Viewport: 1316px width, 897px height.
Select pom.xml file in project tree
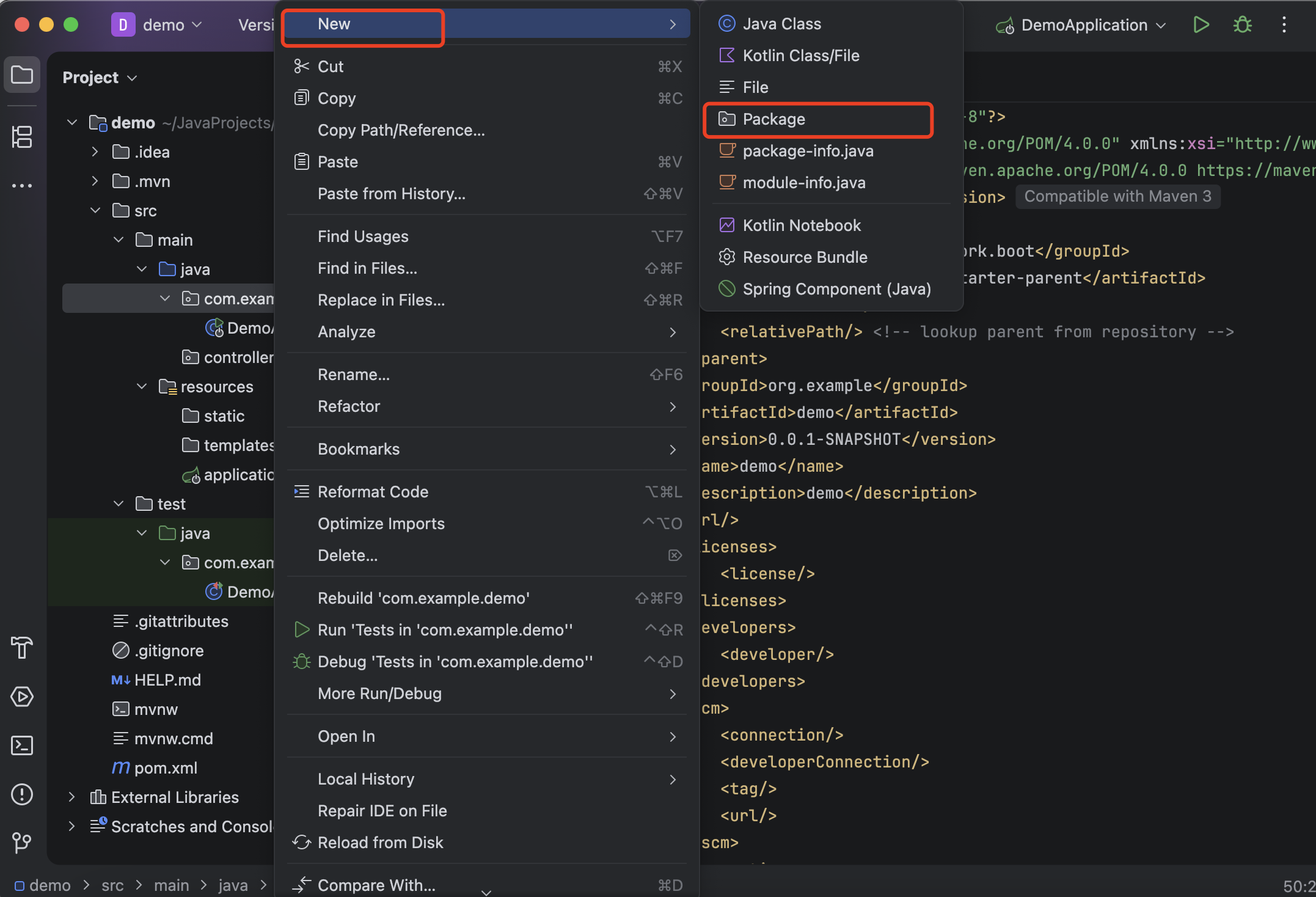165,768
